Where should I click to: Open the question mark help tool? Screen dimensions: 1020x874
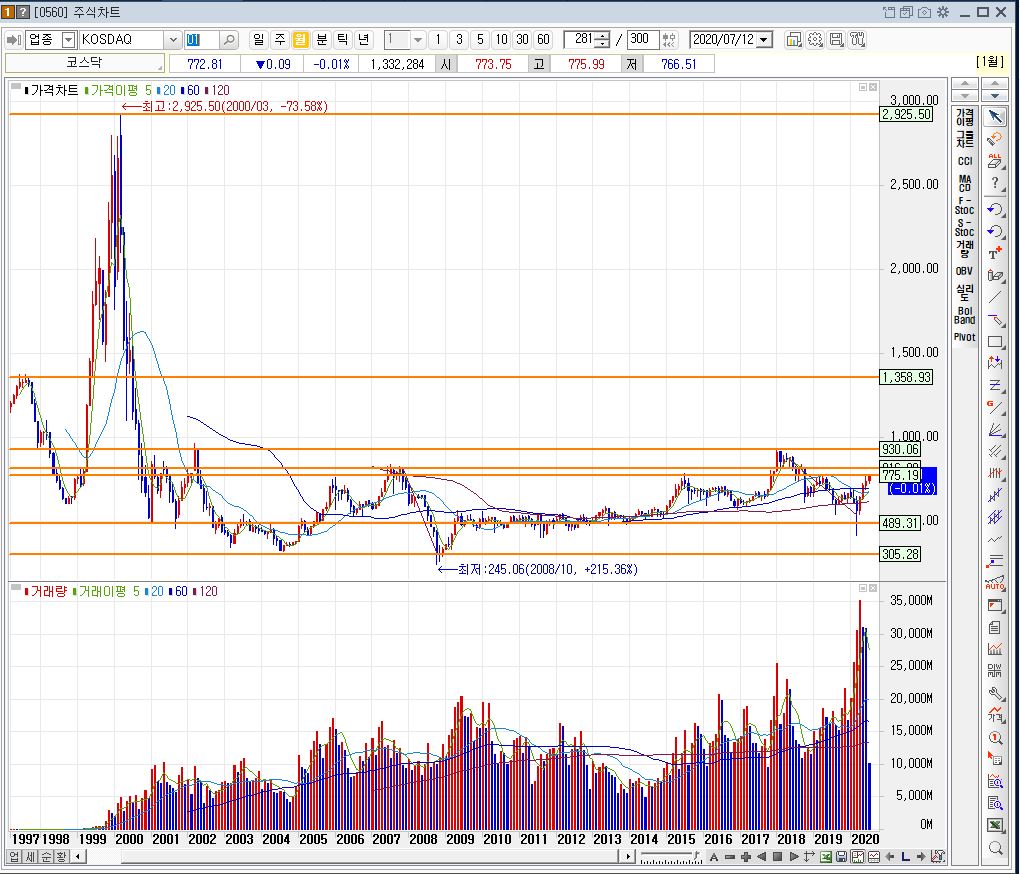(995, 184)
